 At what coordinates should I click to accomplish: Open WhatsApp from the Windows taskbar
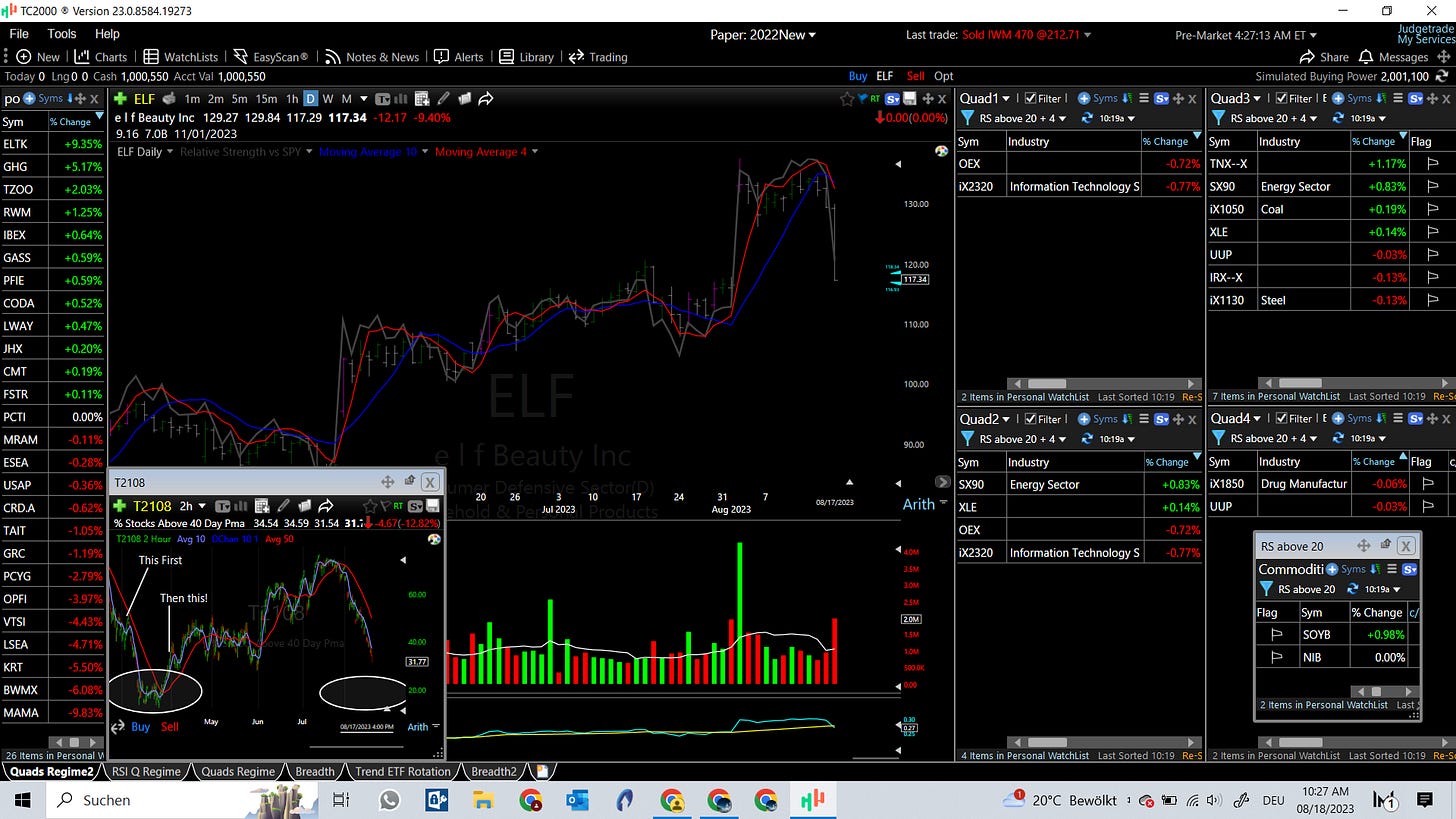pos(388,800)
